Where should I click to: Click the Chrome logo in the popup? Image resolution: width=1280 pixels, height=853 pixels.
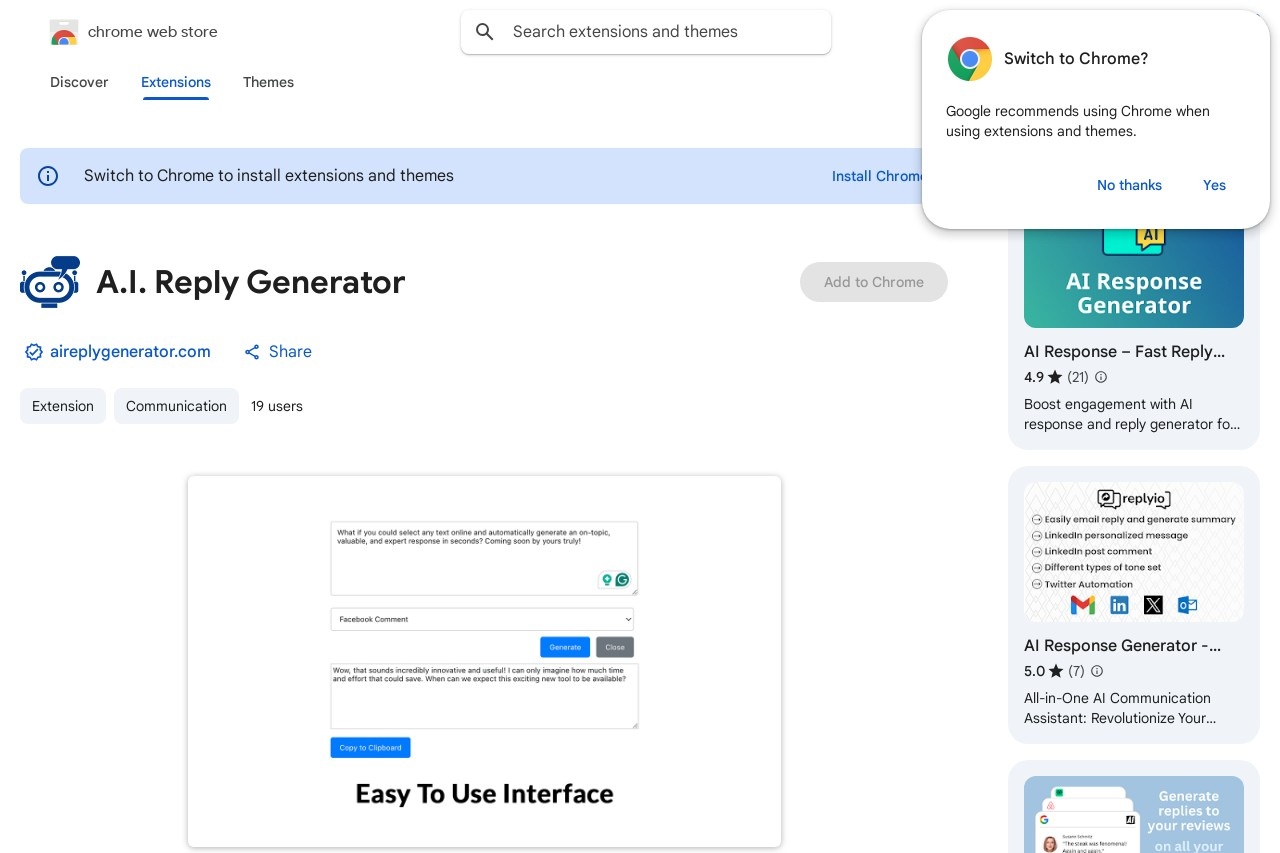click(x=969, y=59)
